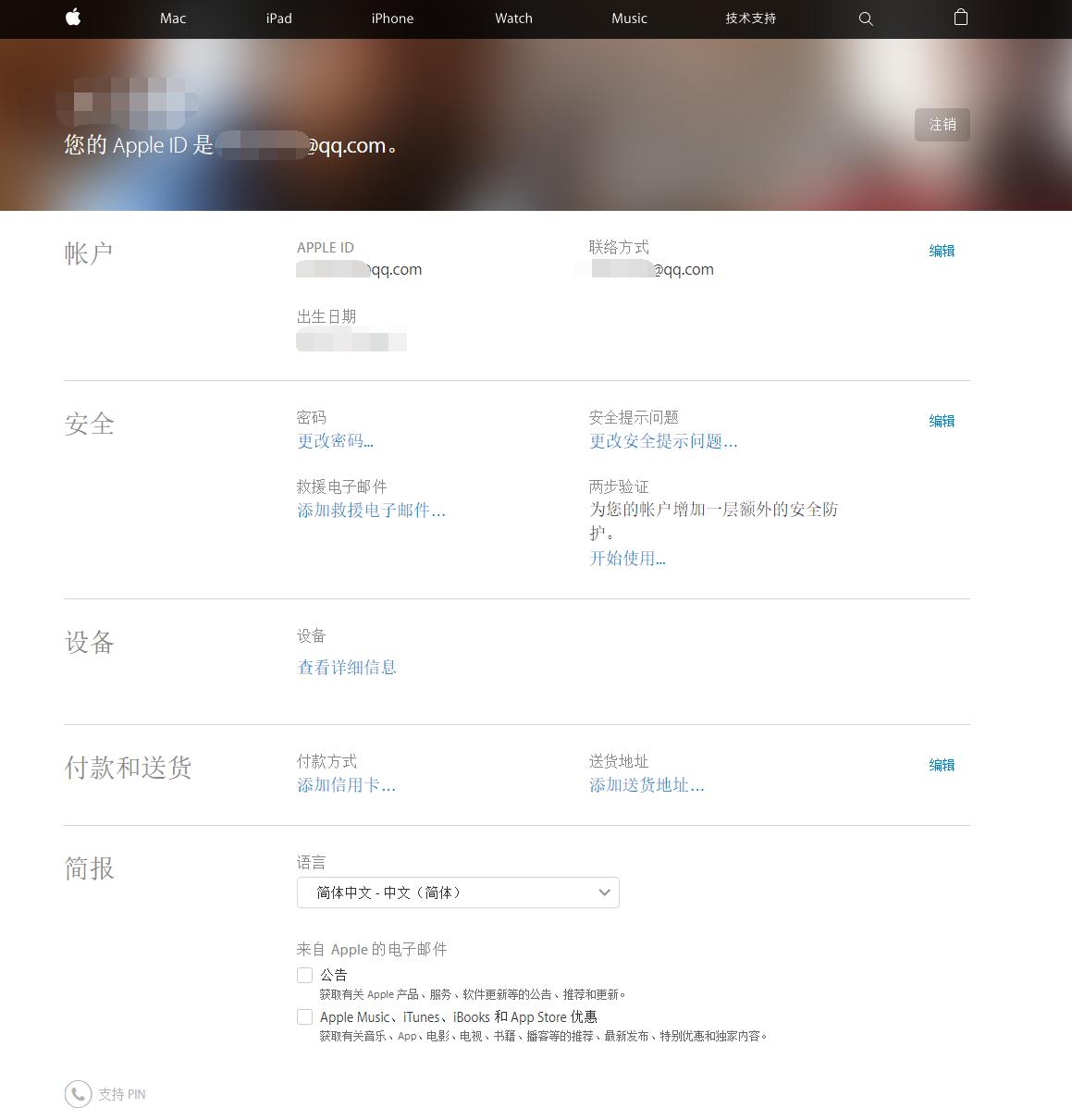Open 技术支持 from the top bar
The height and width of the screenshot is (1120, 1072).
click(749, 18)
